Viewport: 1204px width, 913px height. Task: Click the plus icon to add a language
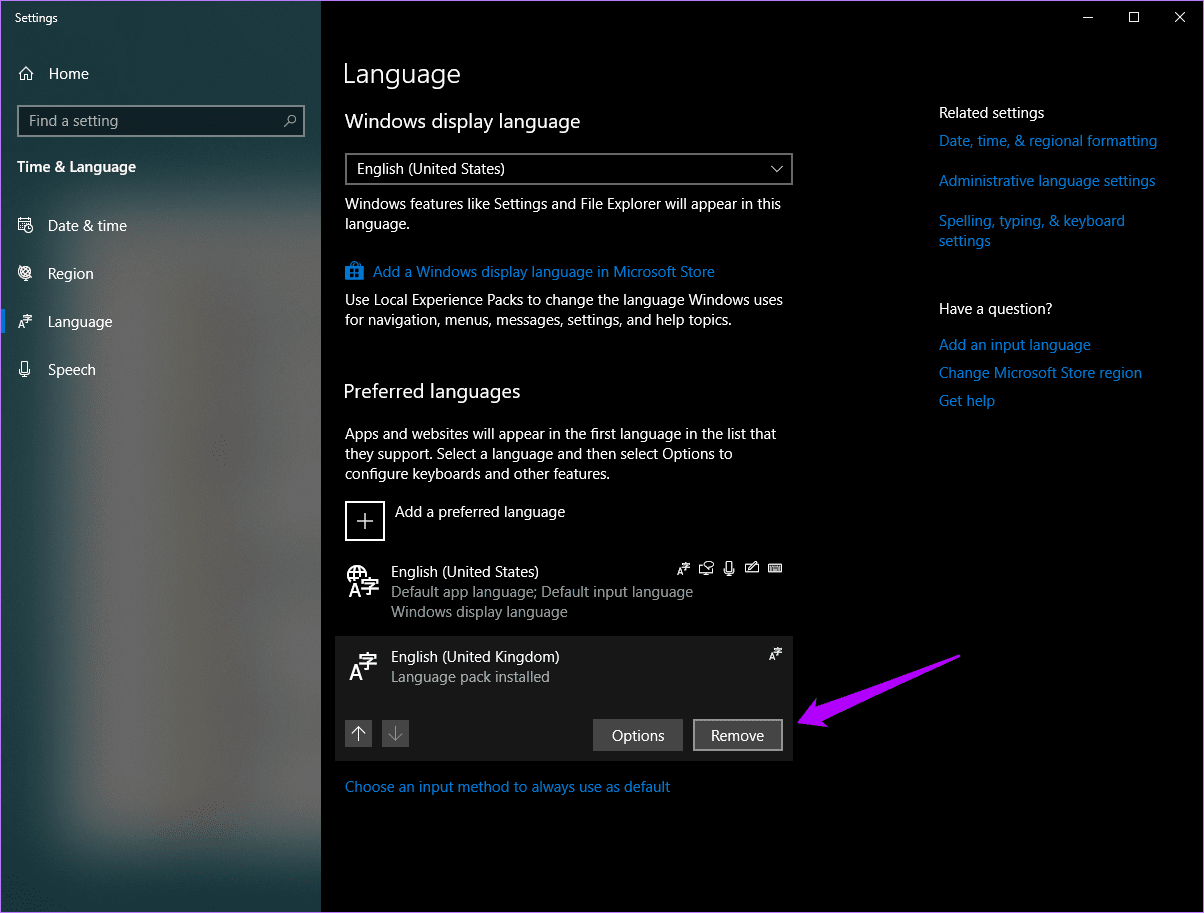coord(365,521)
